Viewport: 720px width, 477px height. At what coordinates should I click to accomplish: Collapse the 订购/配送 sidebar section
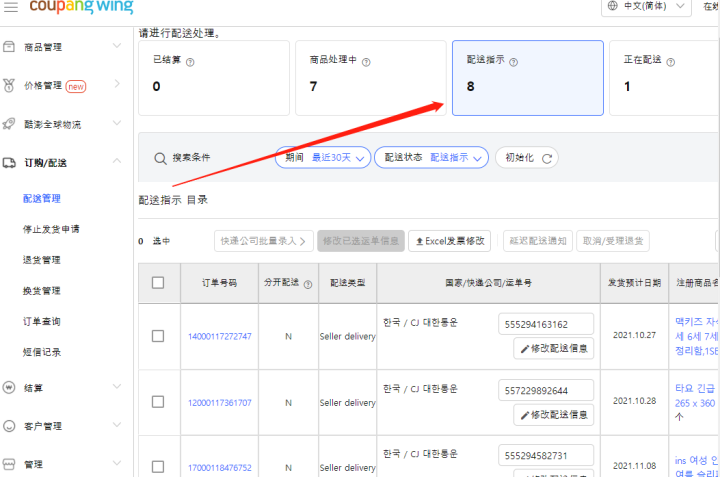coord(117,161)
